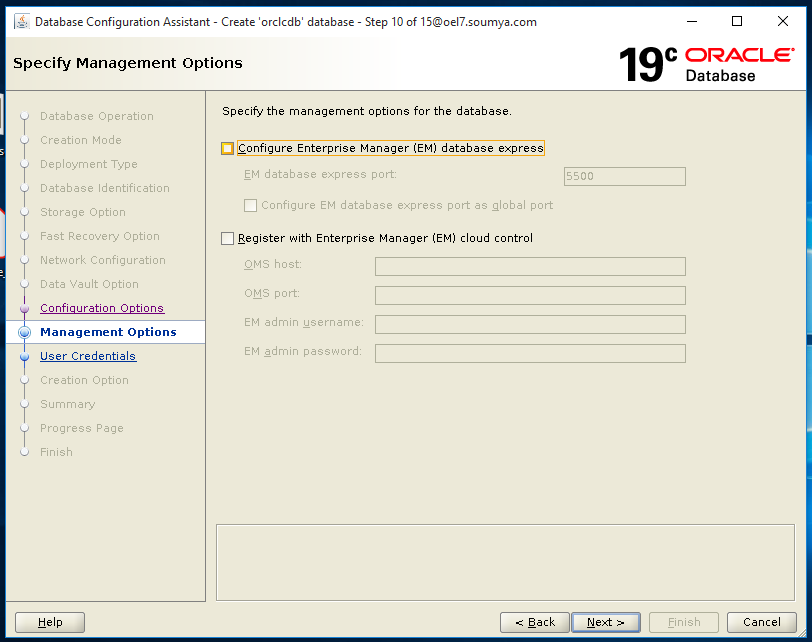Minimize the Database Configuration Assistant window
Image resolution: width=812 pixels, height=642 pixels.
pyautogui.click(x=692, y=22)
